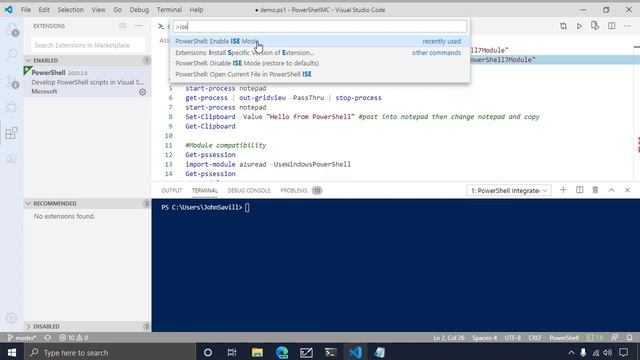The height and width of the screenshot is (360, 640).
Task: Open the View menu
Action: pyautogui.click(x=98, y=10)
